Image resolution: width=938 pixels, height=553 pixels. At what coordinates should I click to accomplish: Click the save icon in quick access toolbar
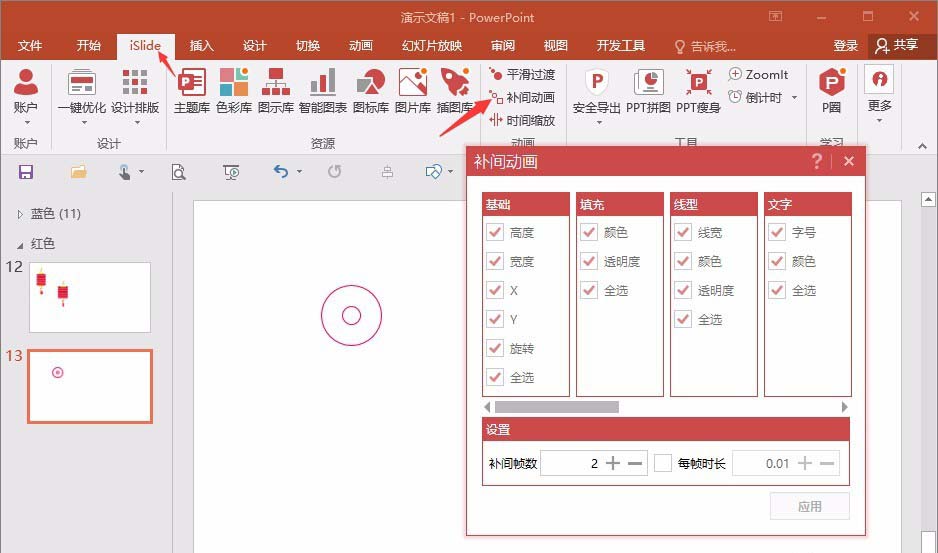[x=26, y=172]
